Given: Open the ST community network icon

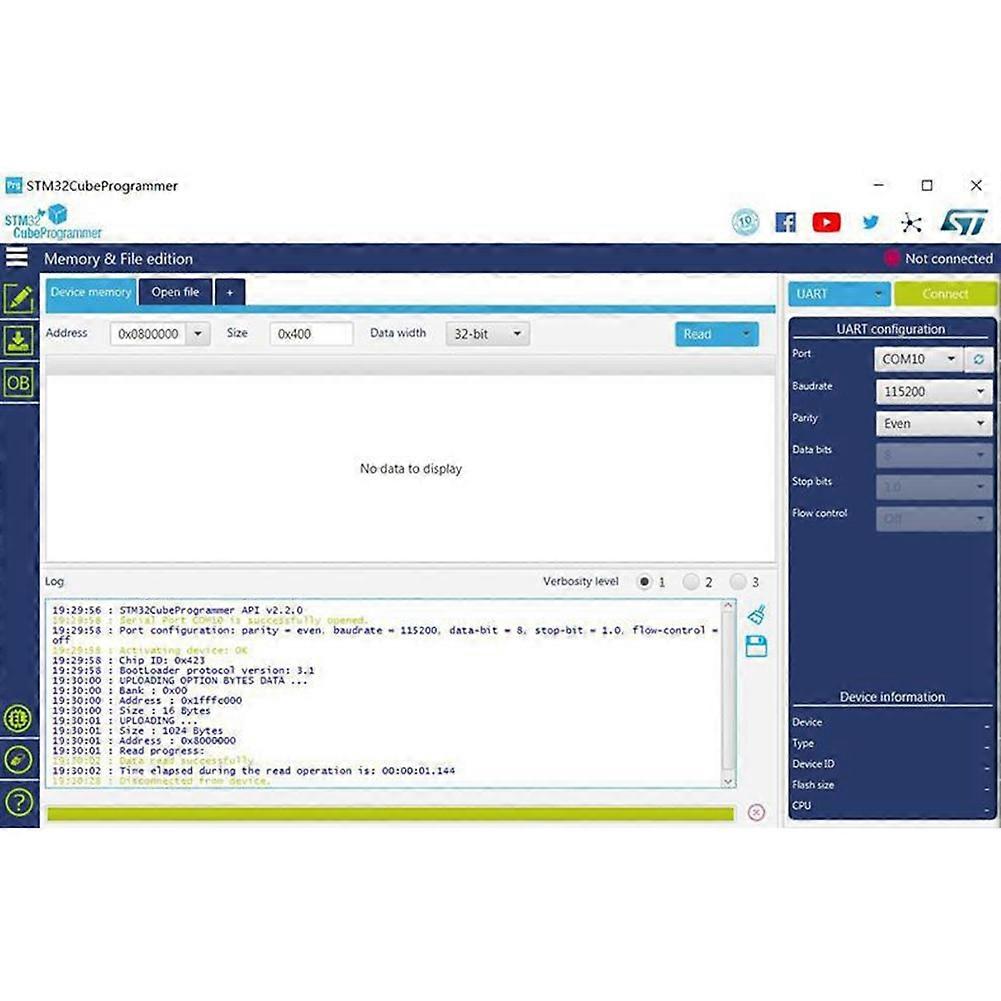Looking at the screenshot, I should pos(911,223).
